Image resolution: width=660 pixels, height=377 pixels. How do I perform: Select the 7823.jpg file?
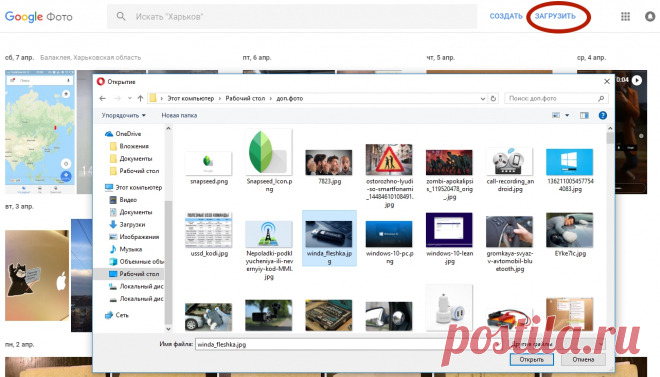click(x=329, y=167)
